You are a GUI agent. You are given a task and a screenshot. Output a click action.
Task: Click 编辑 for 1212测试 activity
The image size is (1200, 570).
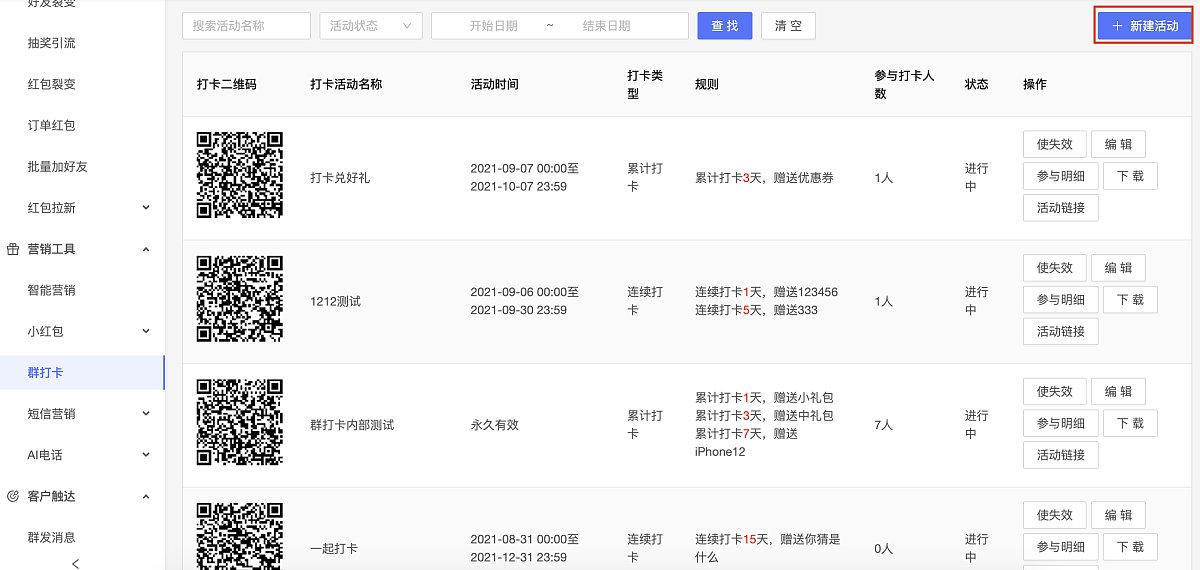point(1118,268)
